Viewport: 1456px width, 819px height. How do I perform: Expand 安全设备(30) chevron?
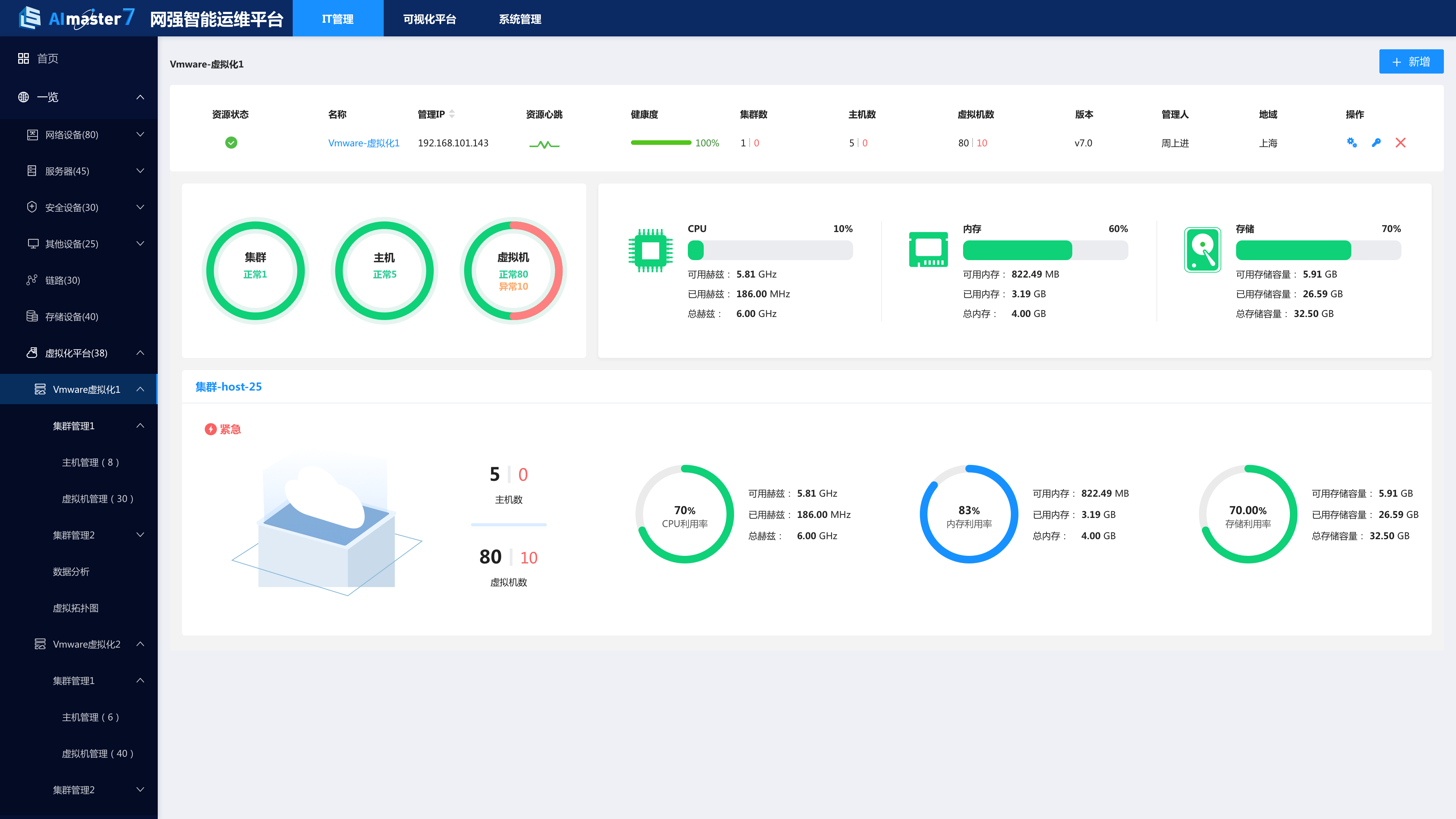click(x=140, y=207)
